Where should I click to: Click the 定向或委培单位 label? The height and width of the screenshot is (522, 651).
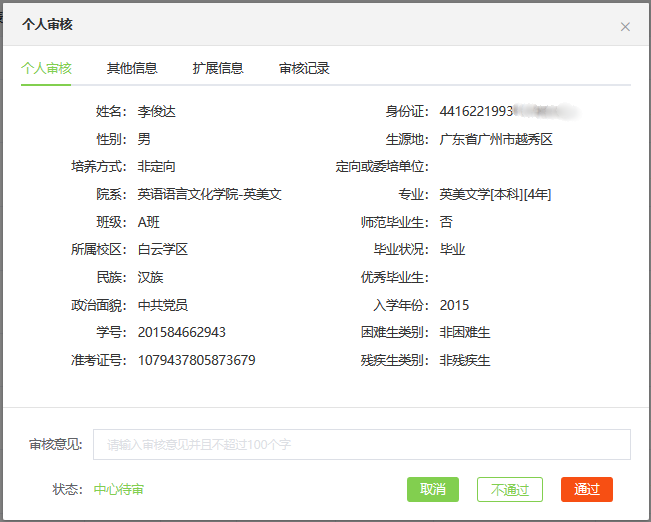pyautogui.click(x=382, y=167)
